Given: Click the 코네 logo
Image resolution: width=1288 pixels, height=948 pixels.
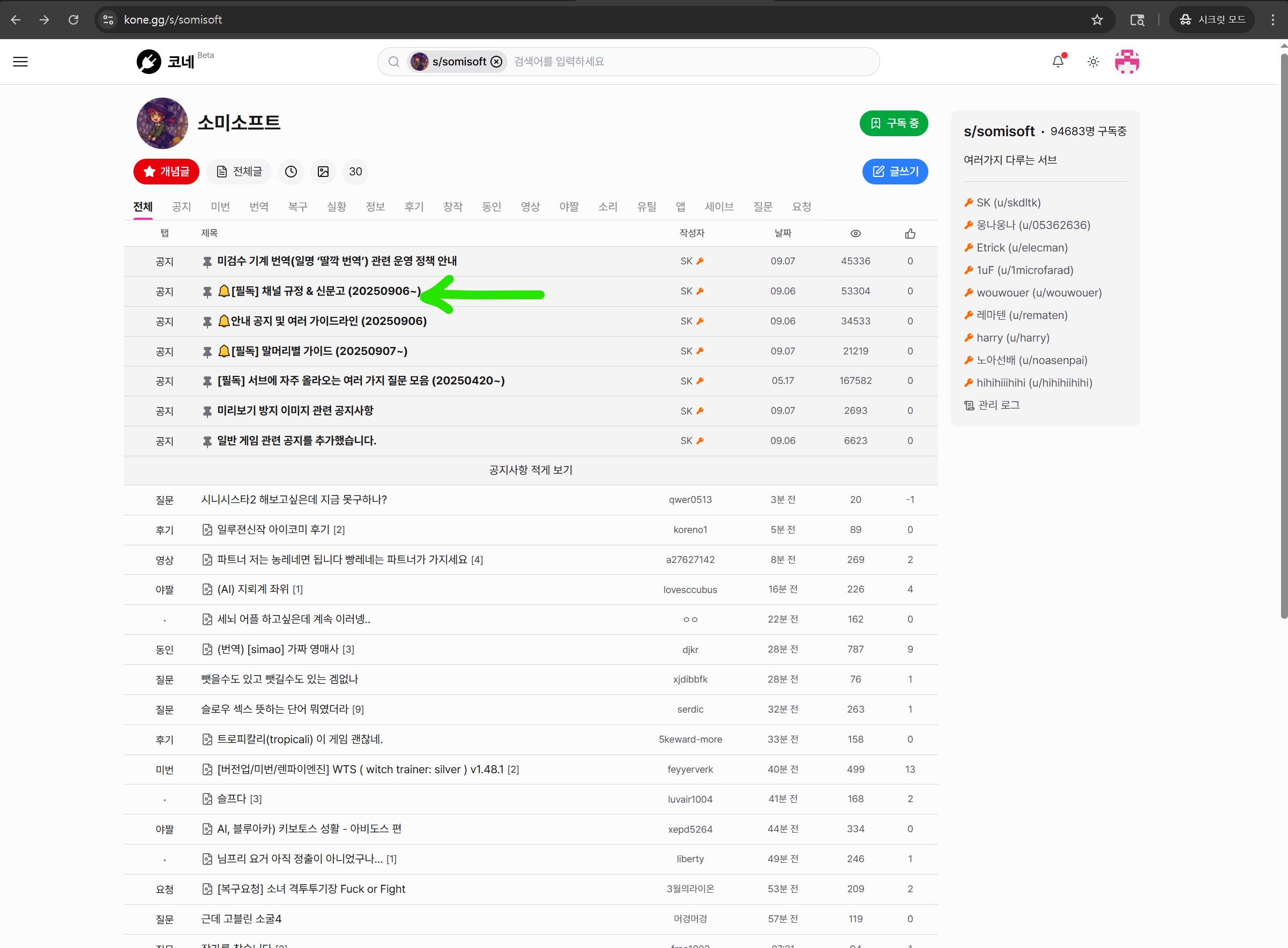Looking at the screenshot, I should [166, 62].
